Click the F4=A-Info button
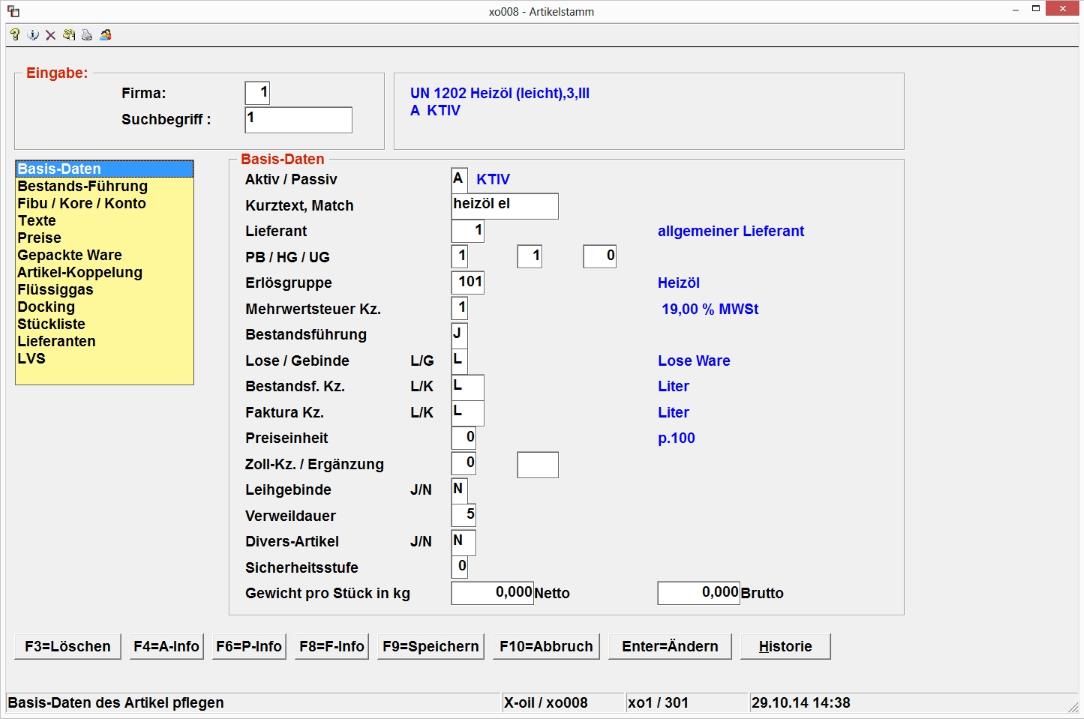This screenshot has width=1084, height=719. [x=167, y=646]
